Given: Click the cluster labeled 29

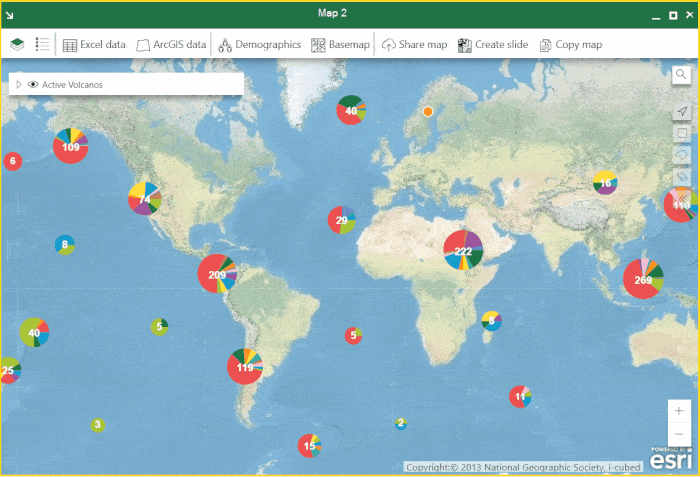Looking at the screenshot, I should pyautogui.click(x=342, y=220).
